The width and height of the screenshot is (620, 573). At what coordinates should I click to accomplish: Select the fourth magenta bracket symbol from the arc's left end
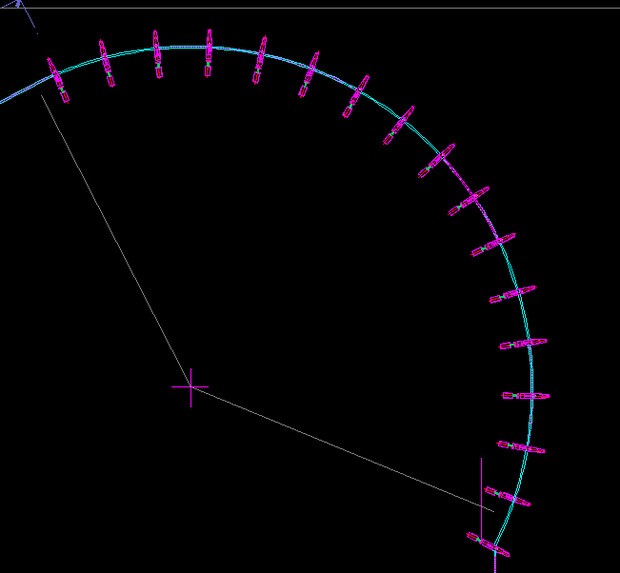click(209, 53)
